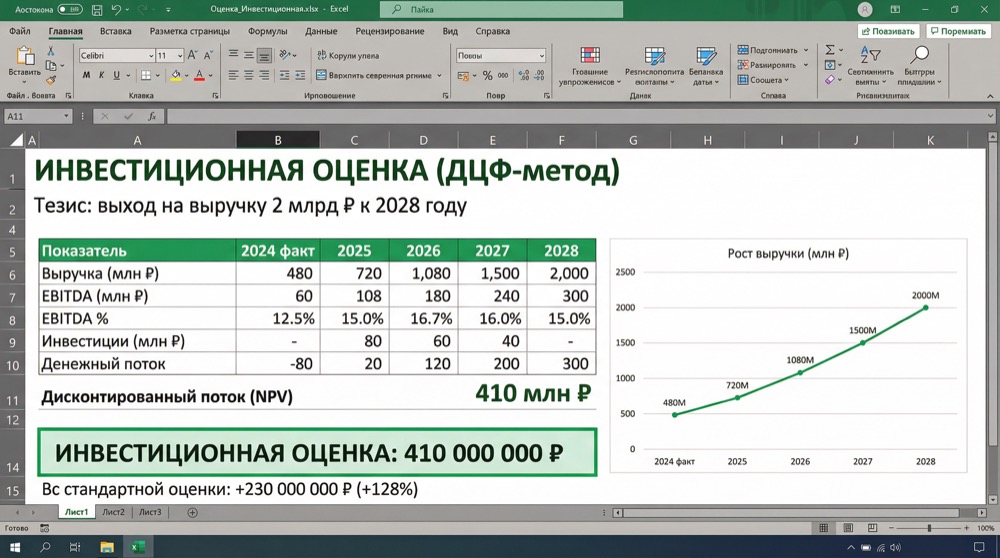Click the text orientation icon
The image size is (1000, 558).
[x=284, y=55]
